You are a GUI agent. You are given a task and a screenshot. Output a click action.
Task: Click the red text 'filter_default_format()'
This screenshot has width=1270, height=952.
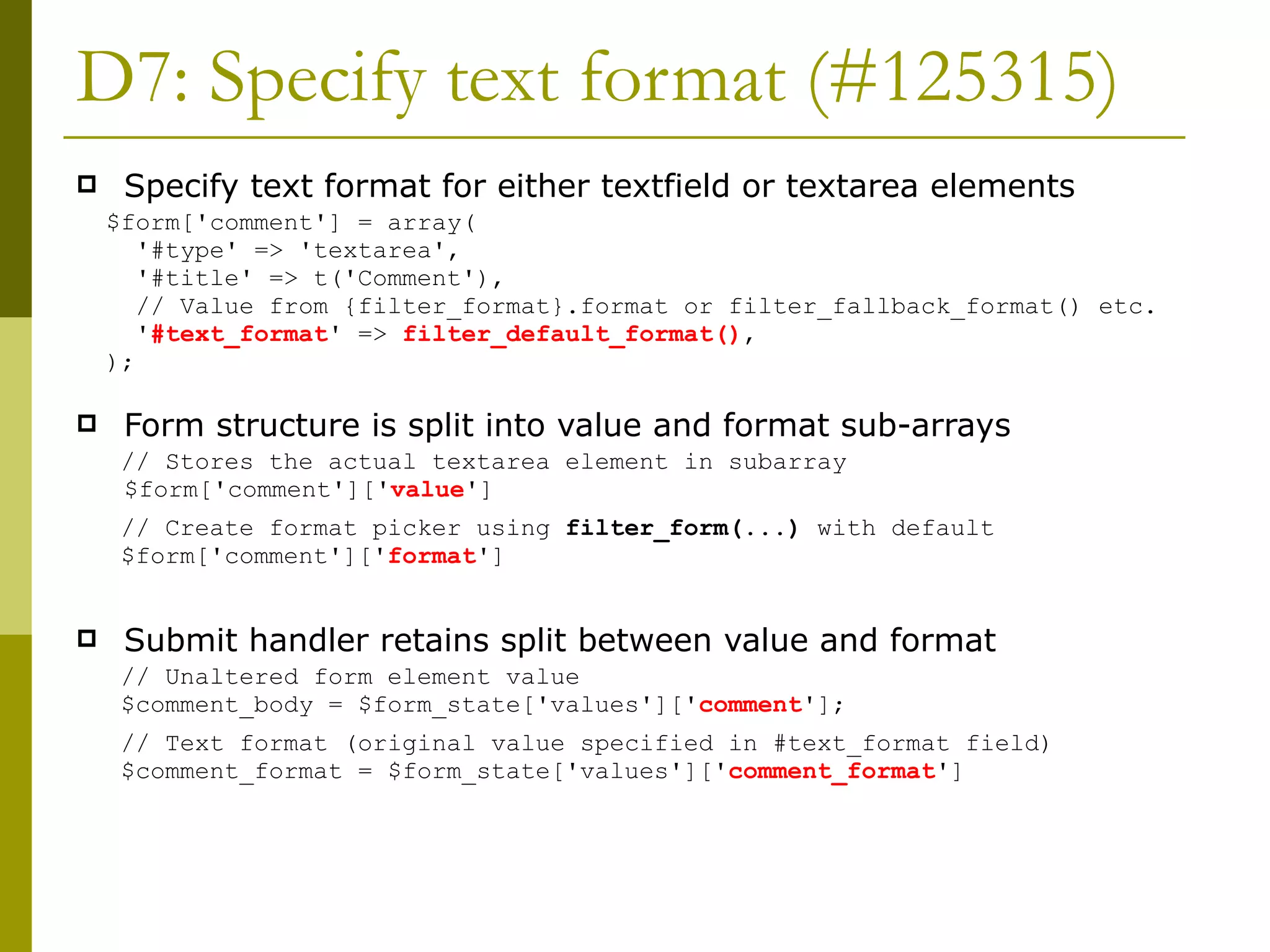571,335
